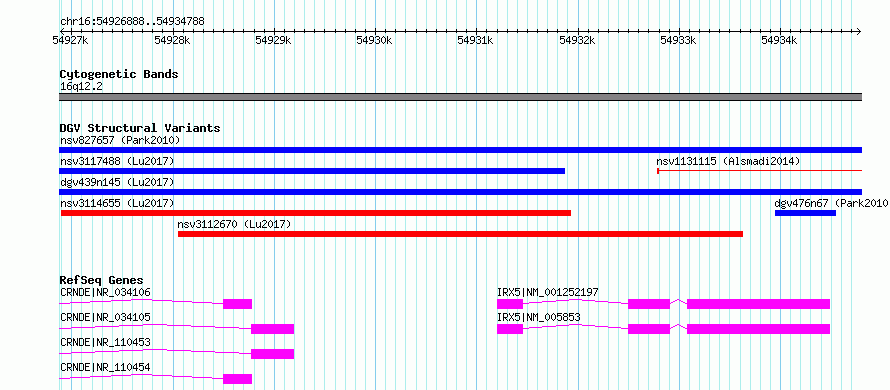Click the first exon of IRX5 NM_001252197
Screen dimensions: 890x390
pyautogui.click(x=510, y=304)
